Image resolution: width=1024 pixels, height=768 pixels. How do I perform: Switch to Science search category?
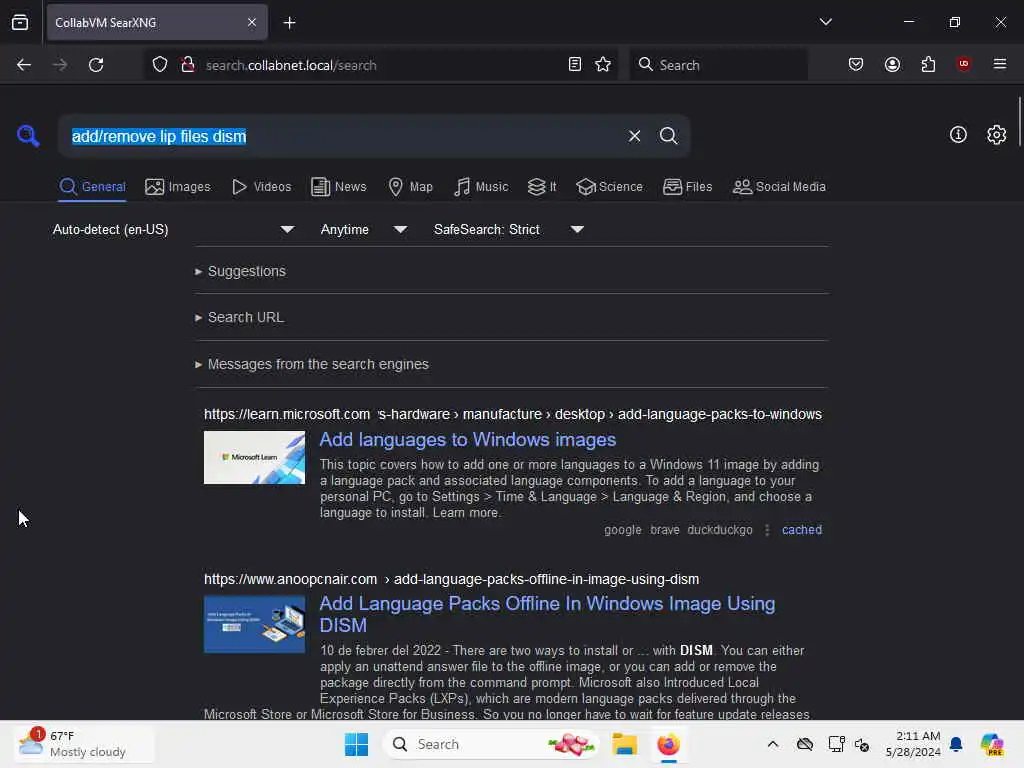click(609, 187)
